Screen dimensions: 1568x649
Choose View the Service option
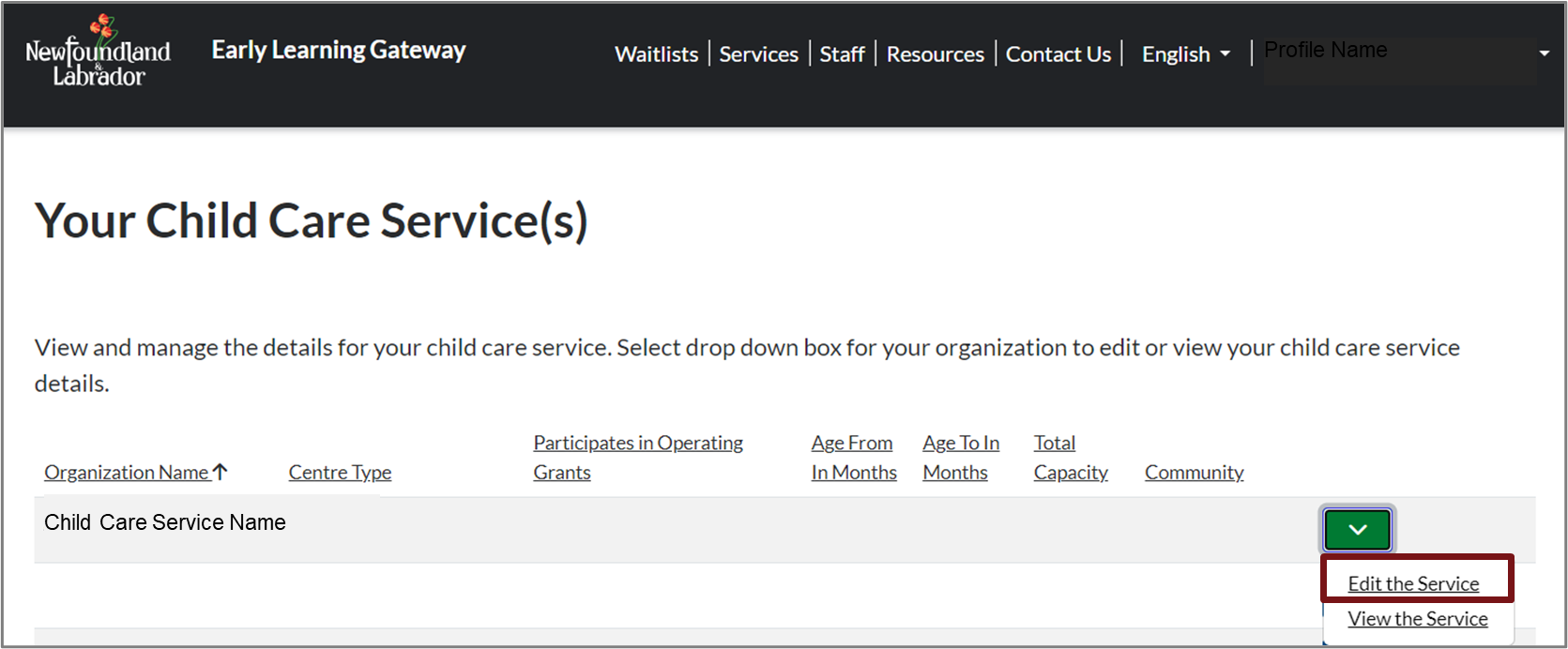pos(1417,619)
